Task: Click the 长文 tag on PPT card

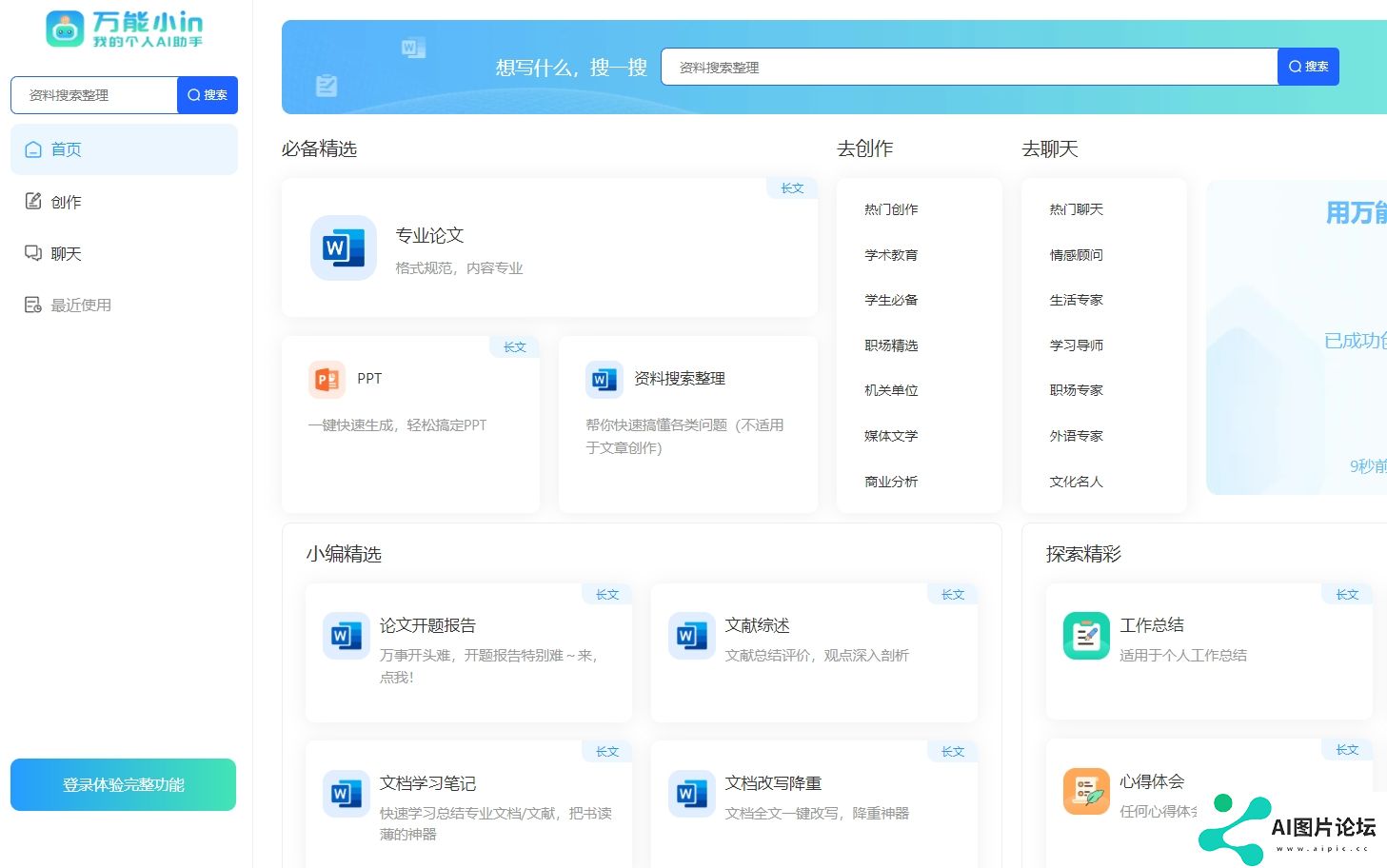Action: [x=515, y=347]
